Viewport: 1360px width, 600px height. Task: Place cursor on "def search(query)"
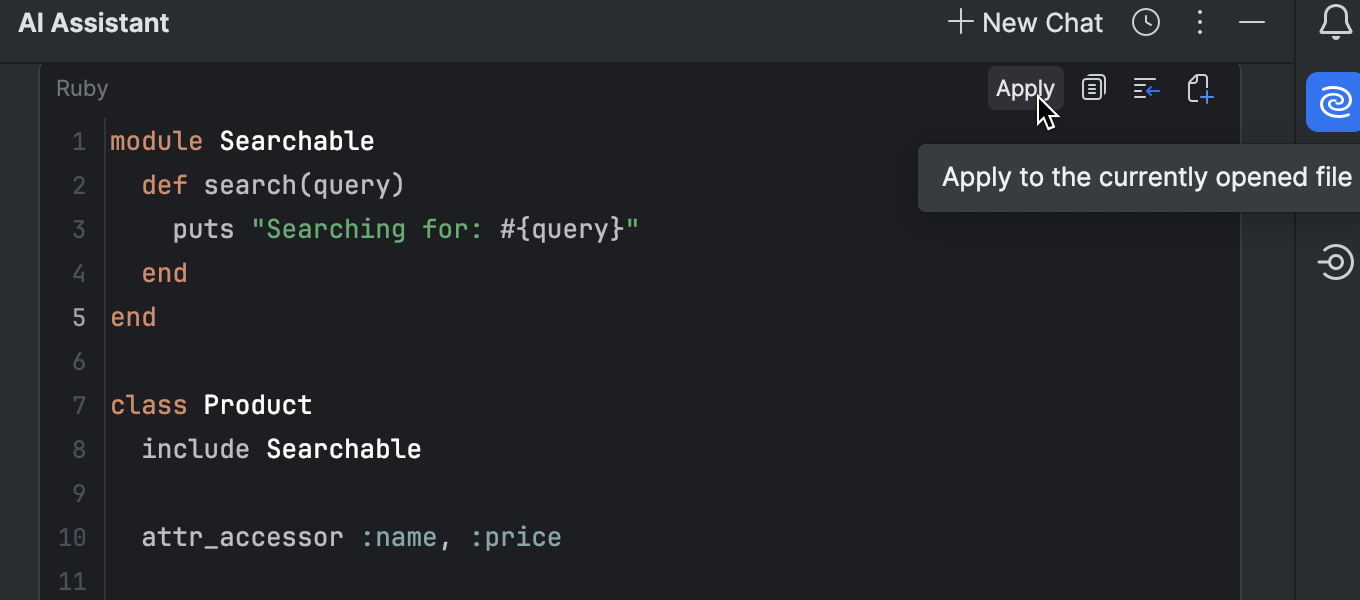coord(273,186)
